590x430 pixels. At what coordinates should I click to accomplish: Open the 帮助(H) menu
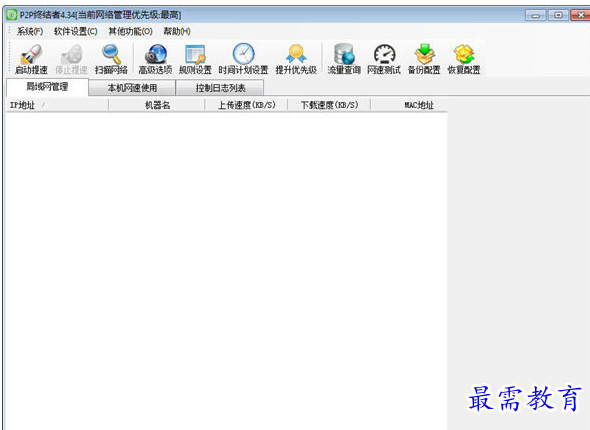[177, 32]
